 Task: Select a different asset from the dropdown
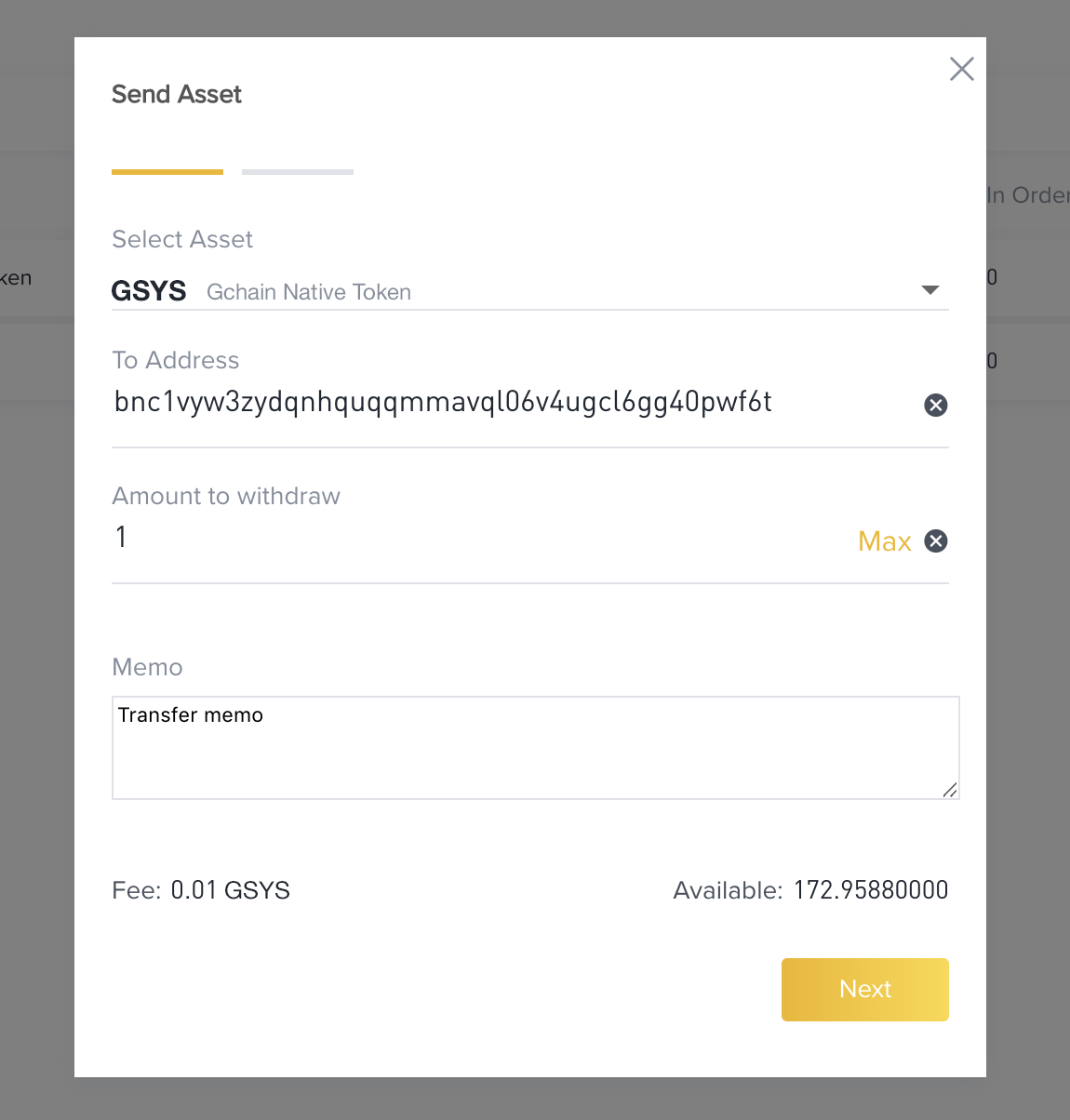click(930, 290)
